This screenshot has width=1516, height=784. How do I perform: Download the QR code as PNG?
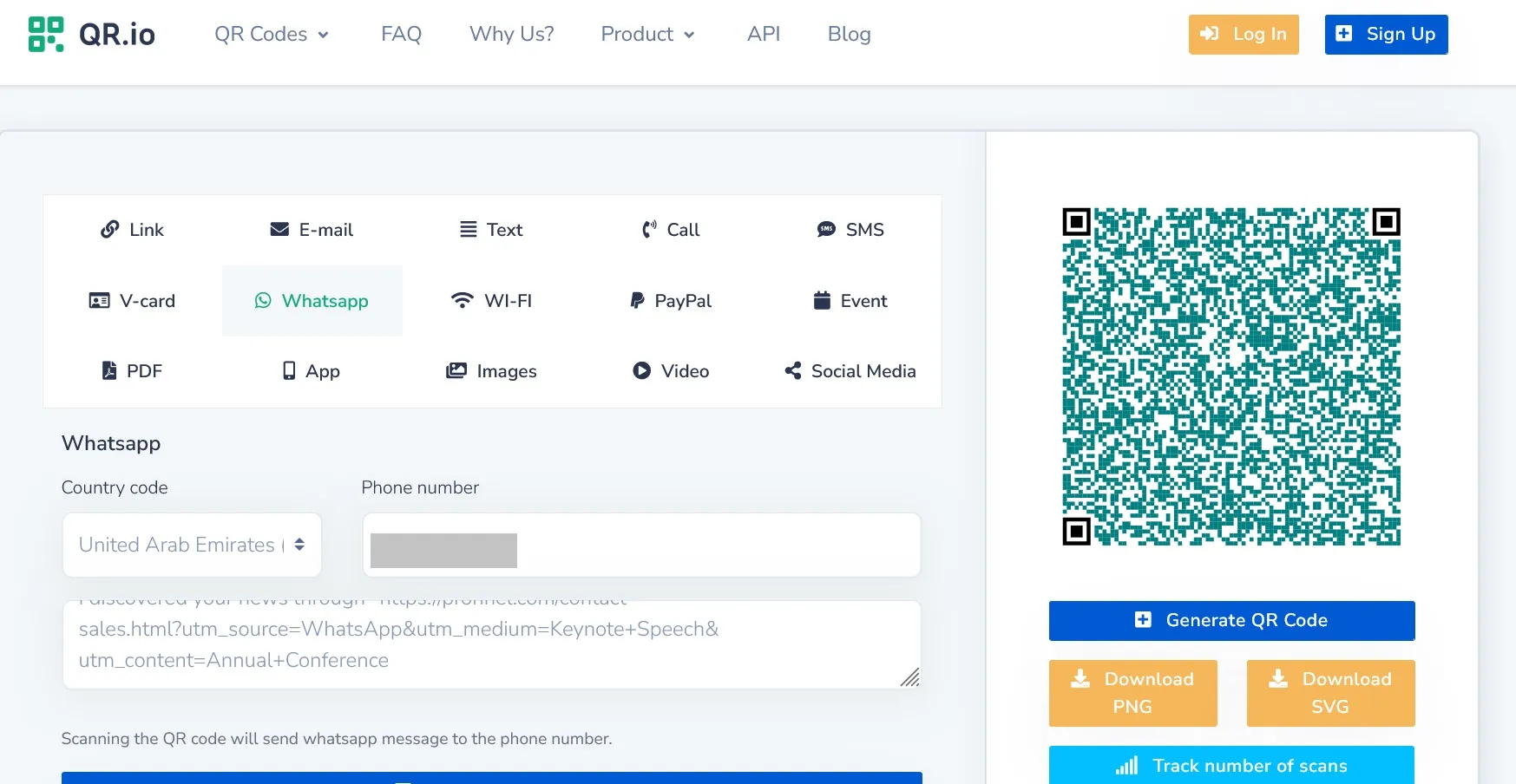(1133, 693)
